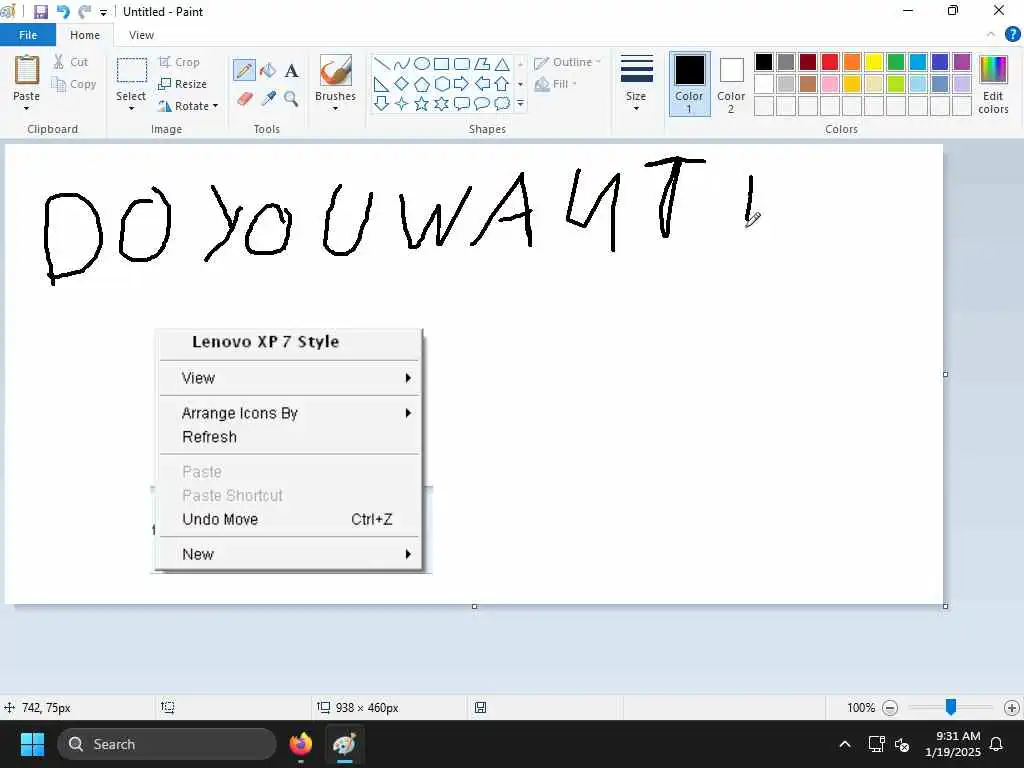This screenshot has height=768, width=1024.
Task: Select the Eraser tool
Action: (244, 99)
